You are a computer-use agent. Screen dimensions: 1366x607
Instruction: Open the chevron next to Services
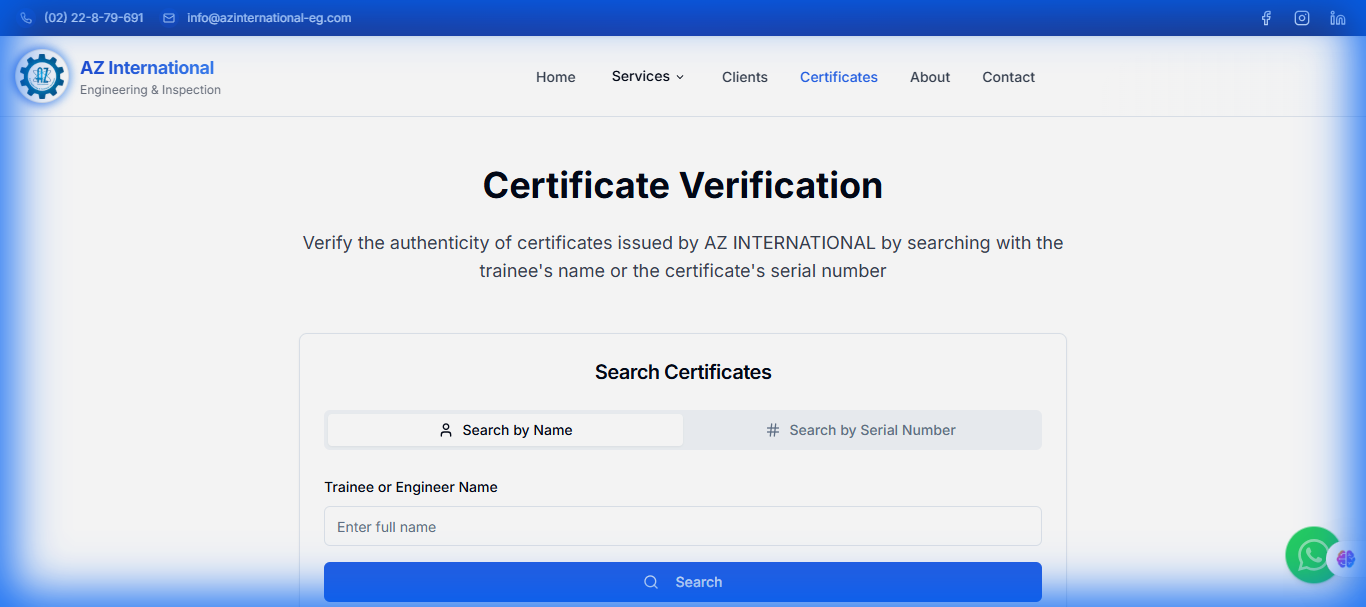tap(680, 77)
